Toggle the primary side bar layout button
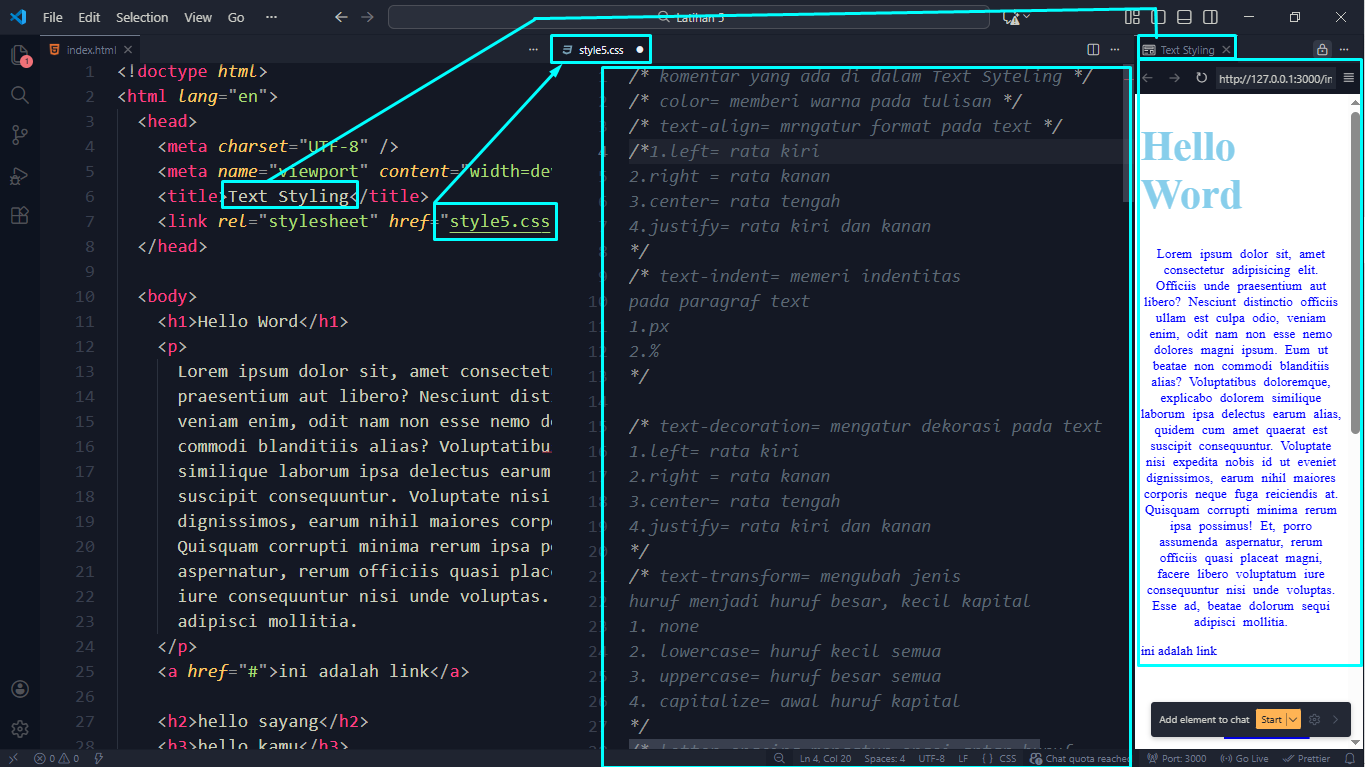The width and height of the screenshot is (1365, 767). tap(1158, 17)
